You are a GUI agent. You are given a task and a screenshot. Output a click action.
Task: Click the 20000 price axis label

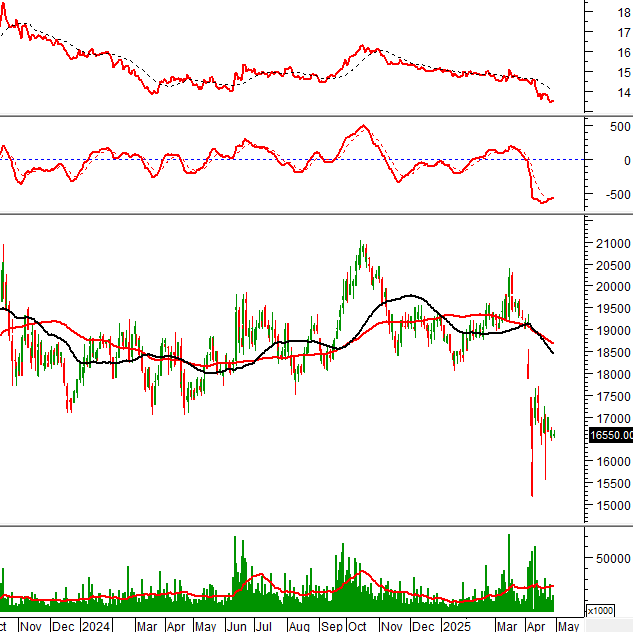coord(613,287)
